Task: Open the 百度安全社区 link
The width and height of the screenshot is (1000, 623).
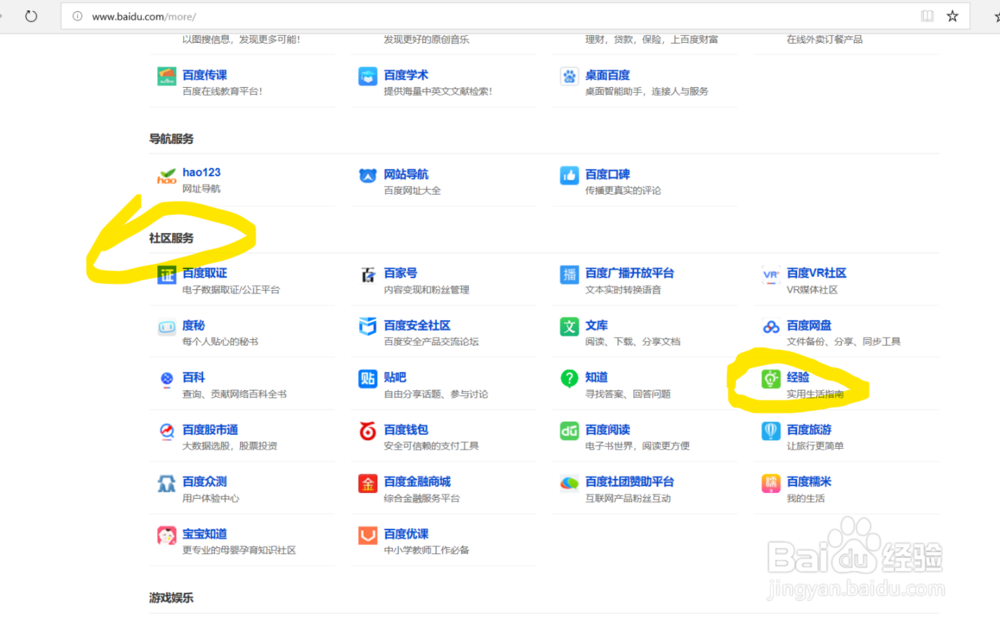Action: [417, 325]
